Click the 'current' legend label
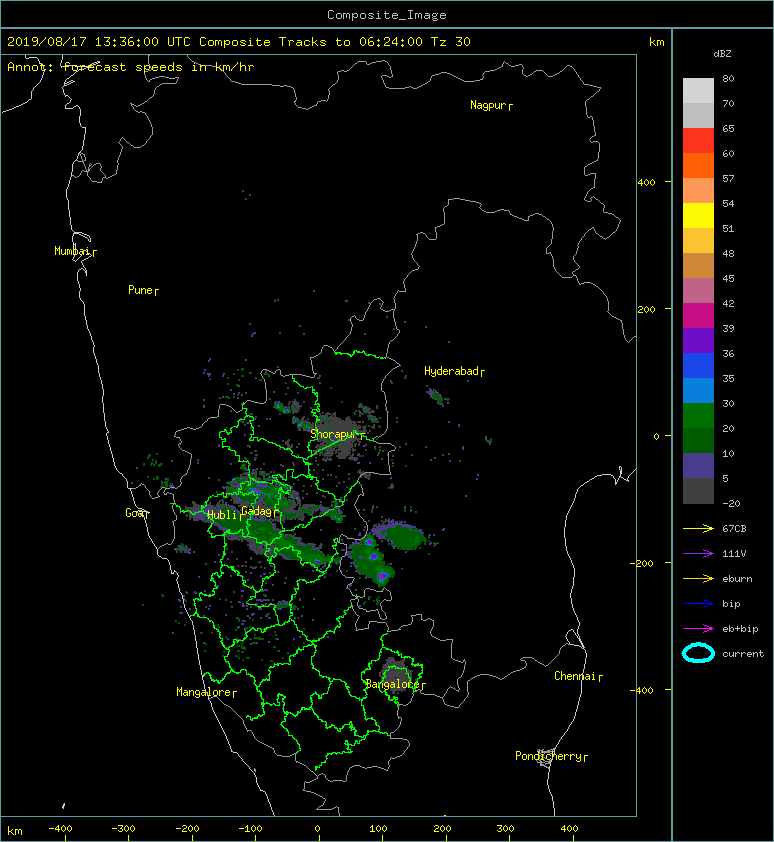The height and width of the screenshot is (842, 774). pos(743,654)
